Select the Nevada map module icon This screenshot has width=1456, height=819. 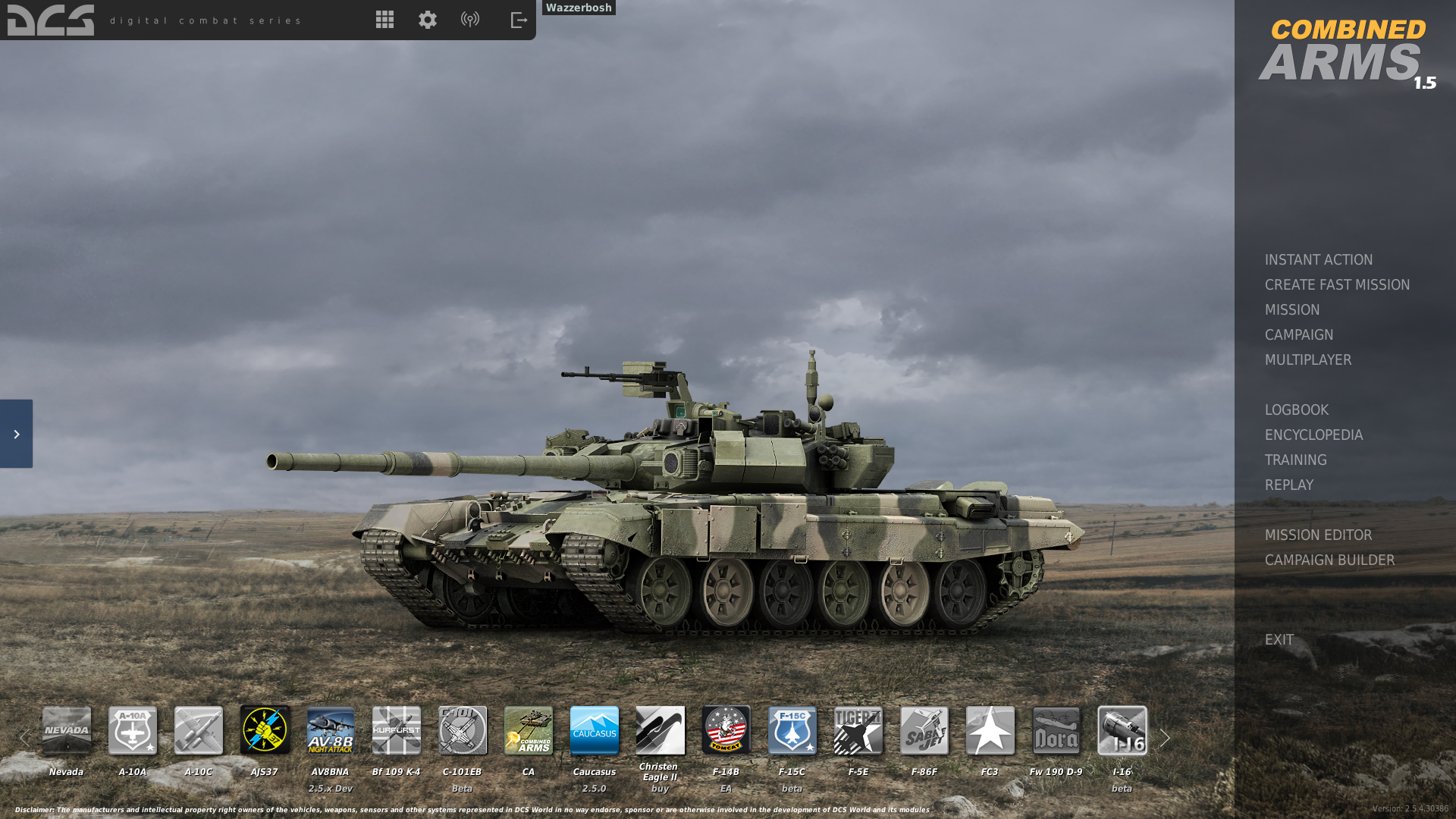click(x=67, y=730)
